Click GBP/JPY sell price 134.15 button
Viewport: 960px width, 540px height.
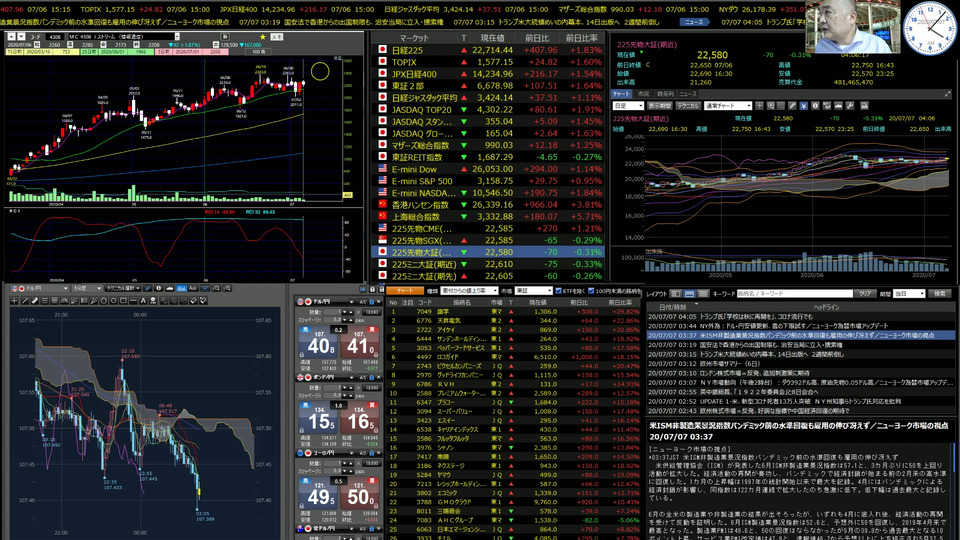click(320, 419)
